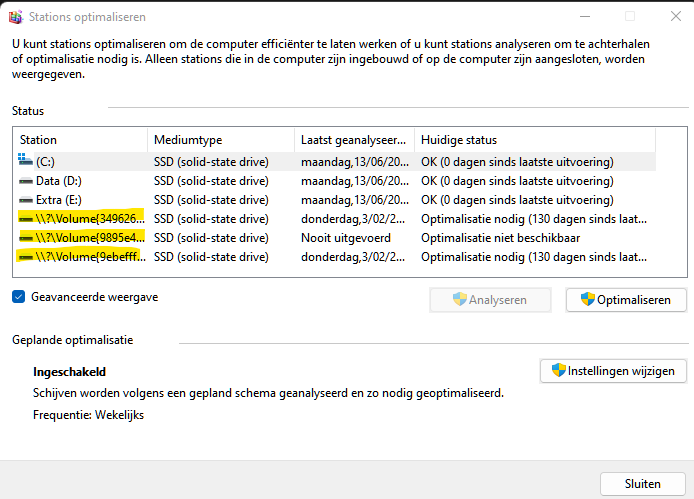Image resolution: width=694 pixels, height=499 pixels.
Task: Click the Volume{9ebefff drive icon
Action: (26, 257)
